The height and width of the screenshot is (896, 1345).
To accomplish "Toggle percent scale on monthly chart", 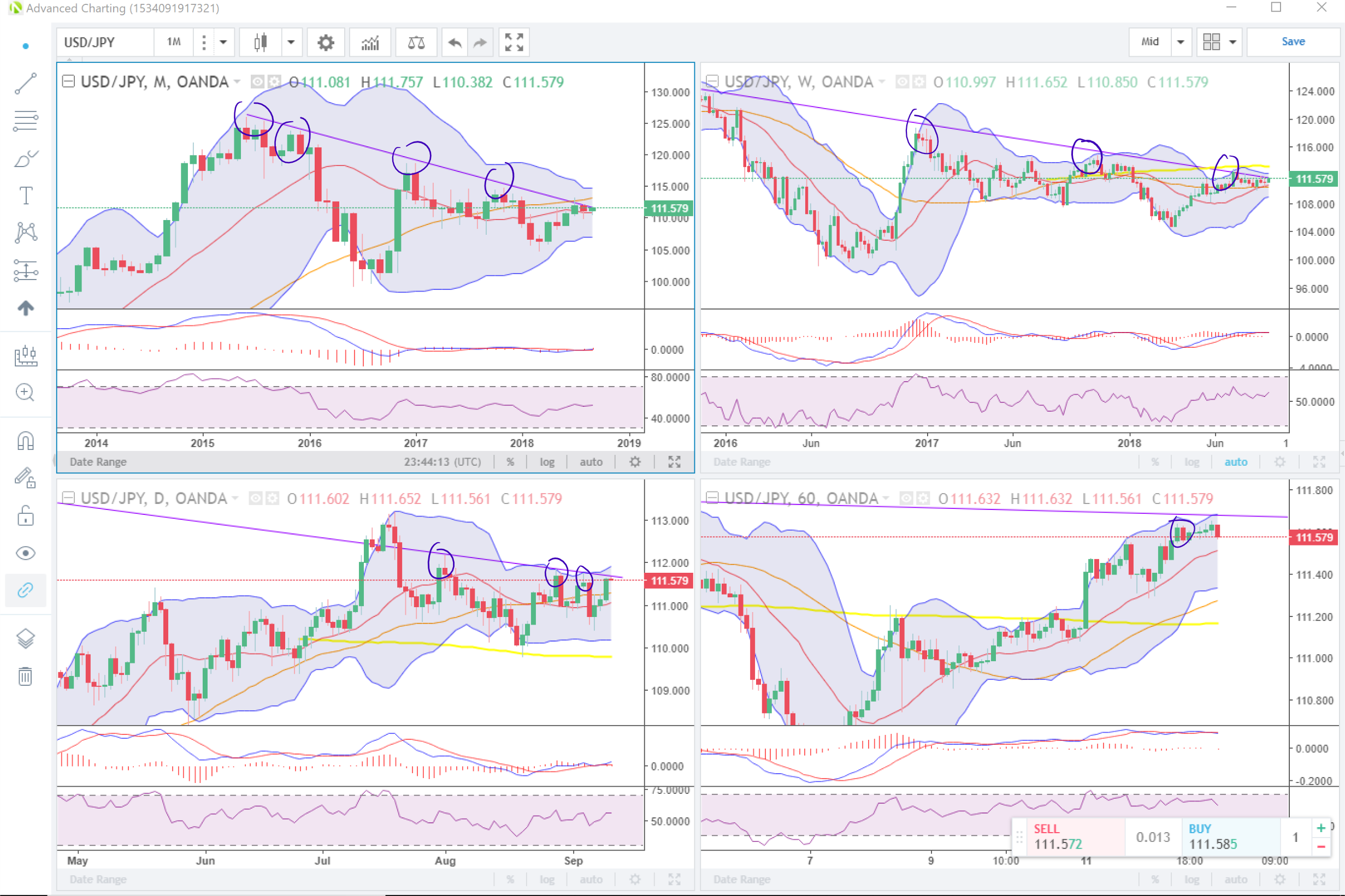I will (510, 462).
